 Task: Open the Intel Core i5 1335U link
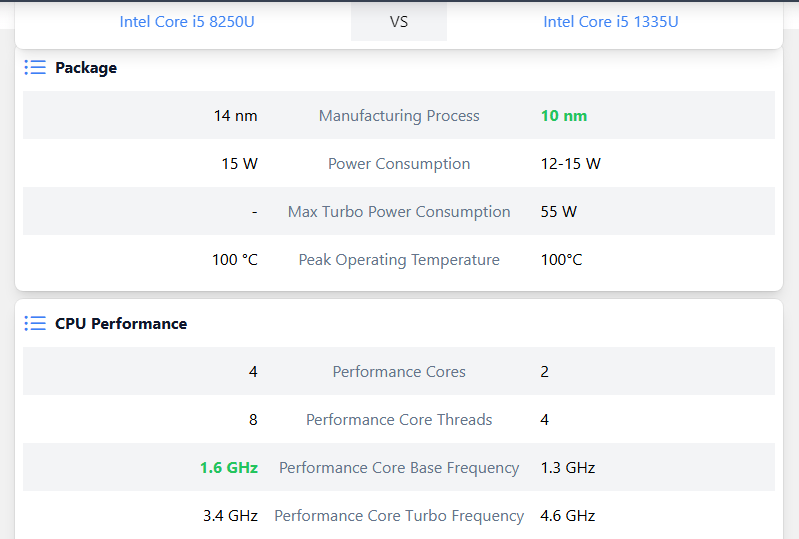tap(610, 22)
